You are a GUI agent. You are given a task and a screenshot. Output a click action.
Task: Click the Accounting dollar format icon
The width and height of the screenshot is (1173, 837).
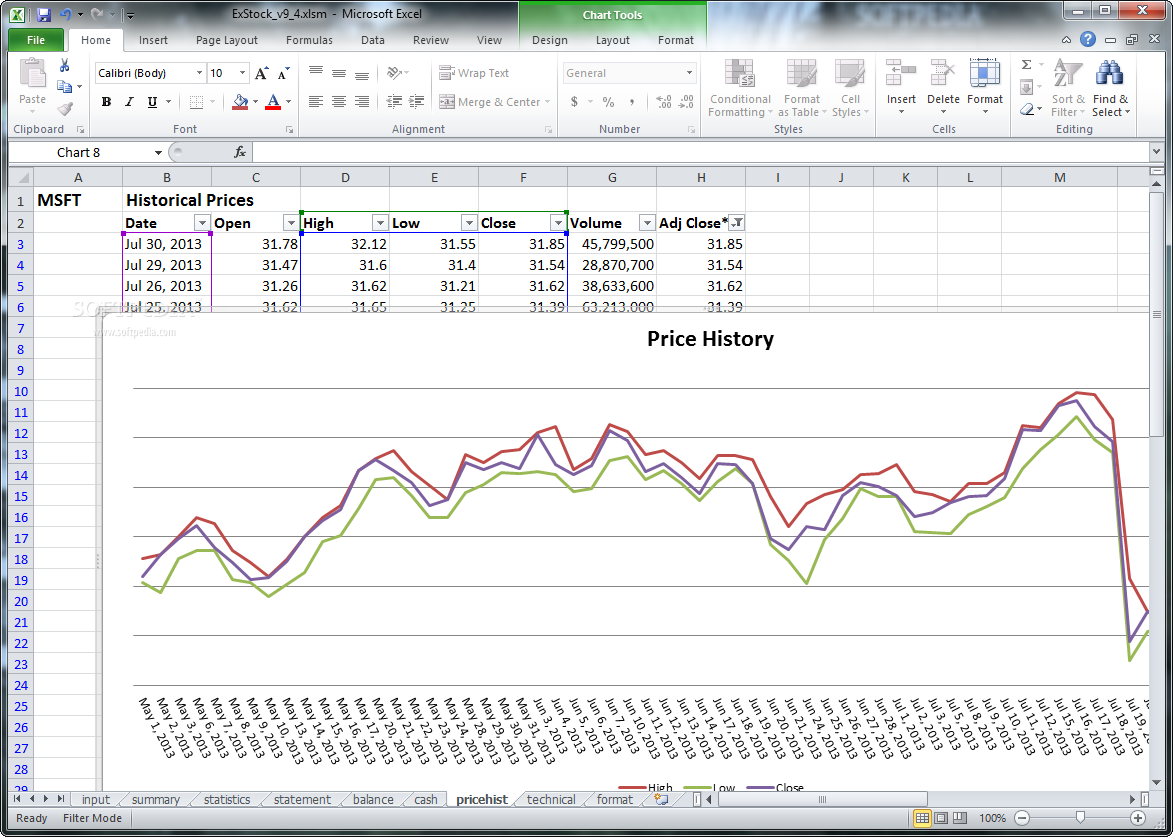574,102
